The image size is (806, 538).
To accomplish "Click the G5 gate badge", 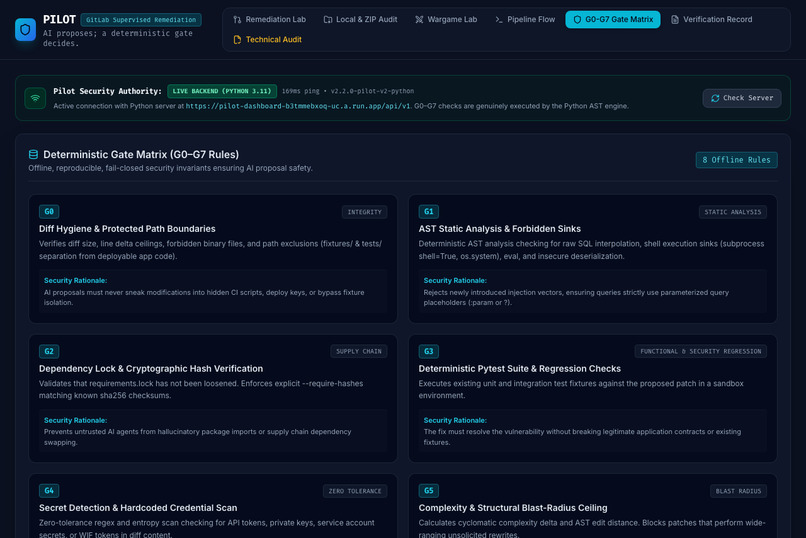I will 428,491.
